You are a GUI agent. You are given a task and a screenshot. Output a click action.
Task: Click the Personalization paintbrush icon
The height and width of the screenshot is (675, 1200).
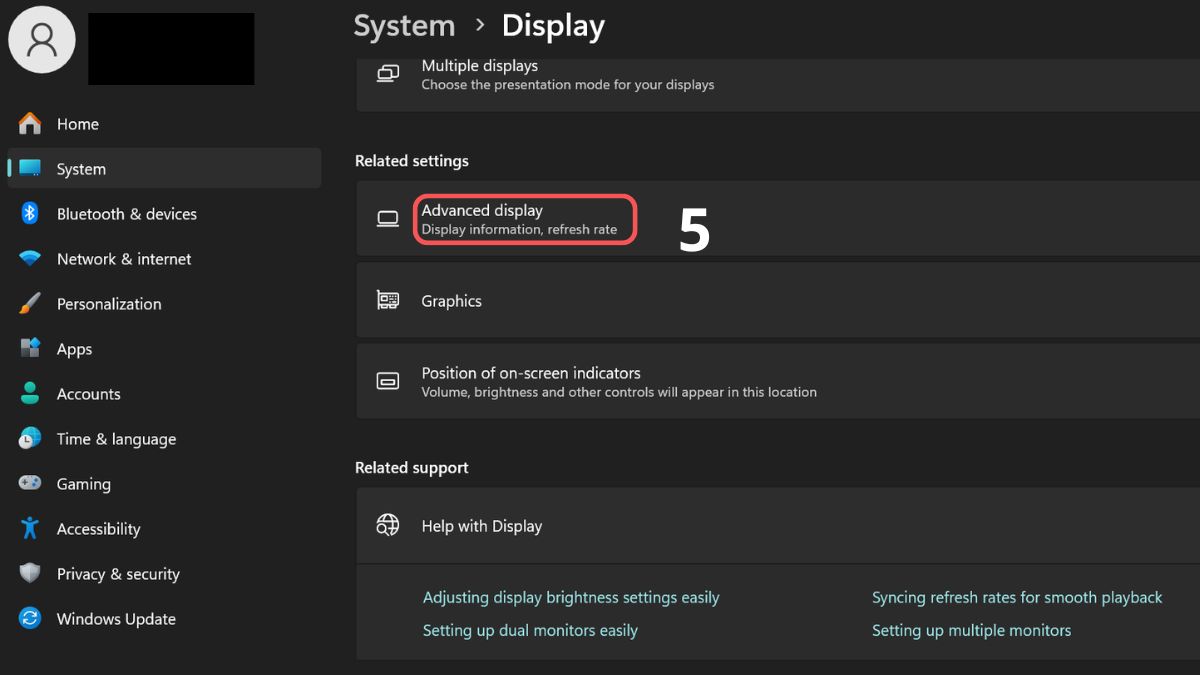click(30, 303)
